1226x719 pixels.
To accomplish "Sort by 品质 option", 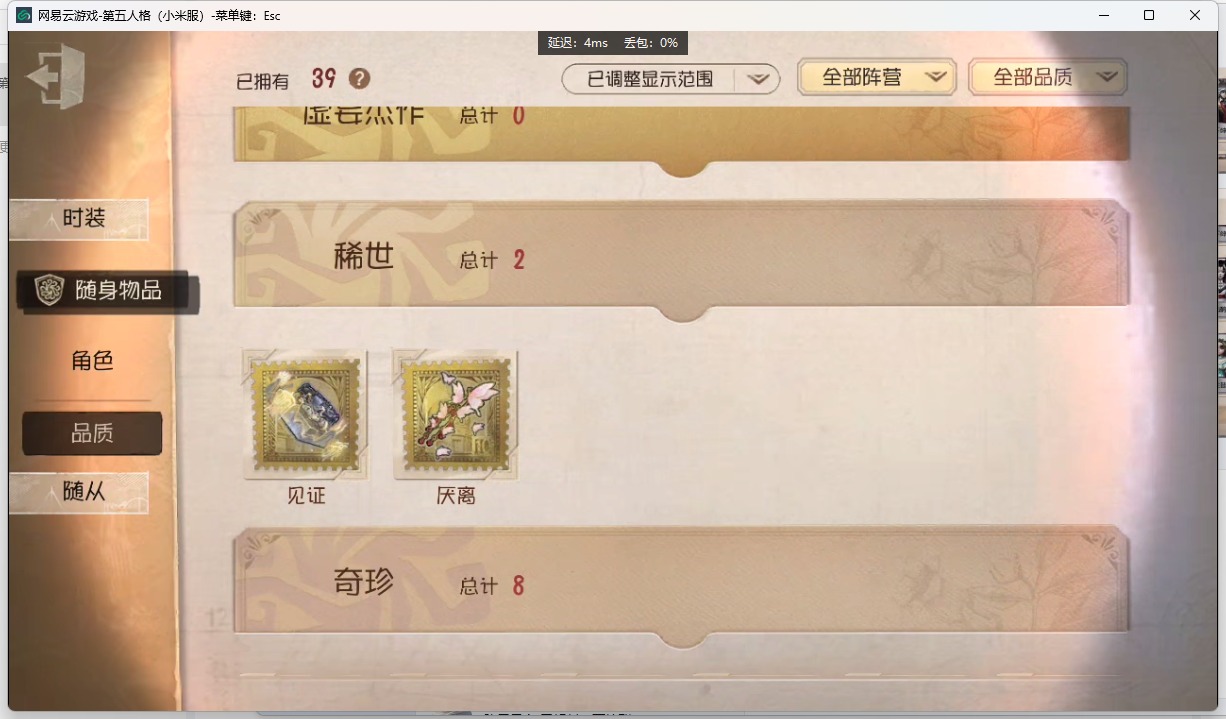I will point(92,433).
